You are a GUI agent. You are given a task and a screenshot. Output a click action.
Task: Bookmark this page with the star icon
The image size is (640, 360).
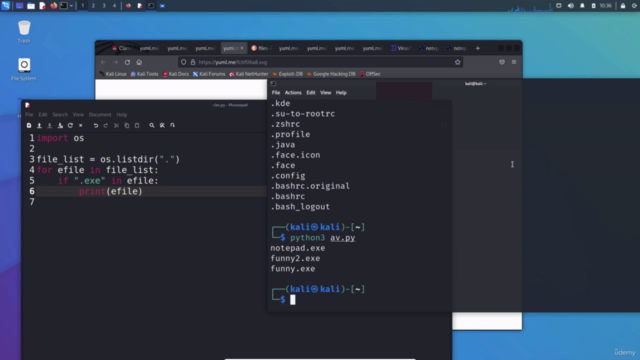[x=458, y=62]
